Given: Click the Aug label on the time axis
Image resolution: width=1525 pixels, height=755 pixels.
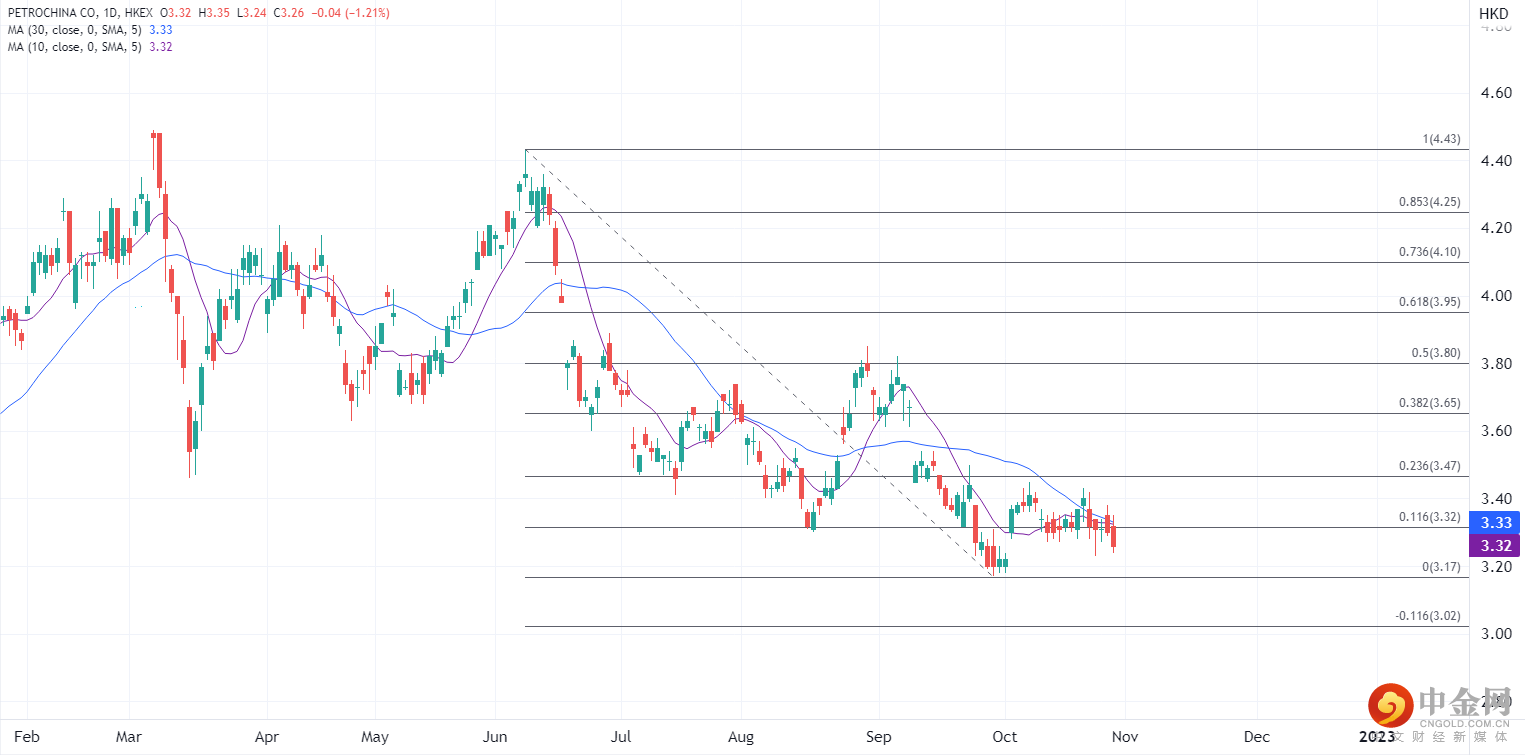Looking at the screenshot, I should (741, 737).
